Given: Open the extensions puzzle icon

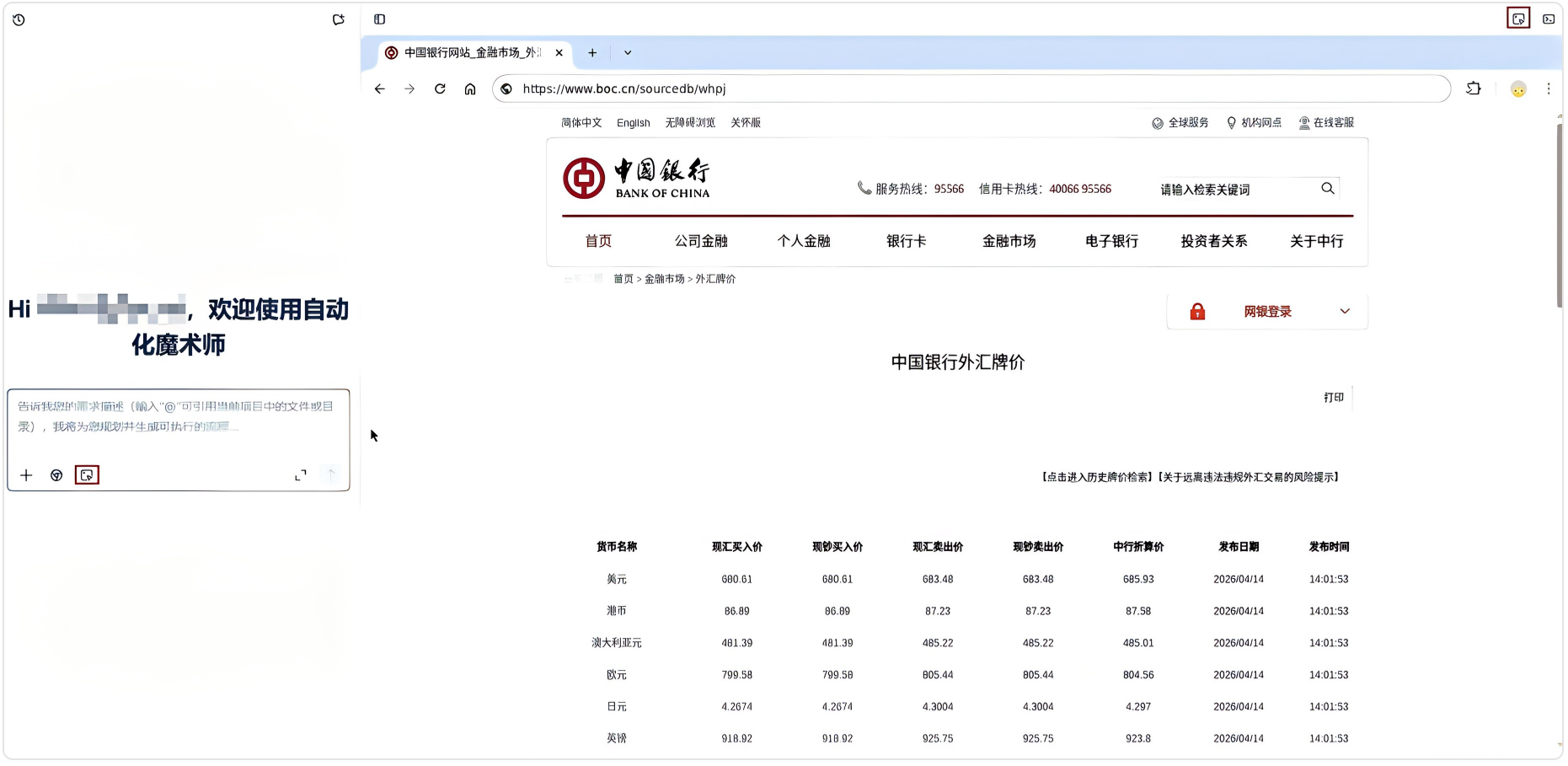Looking at the screenshot, I should click(x=1474, y=88).
